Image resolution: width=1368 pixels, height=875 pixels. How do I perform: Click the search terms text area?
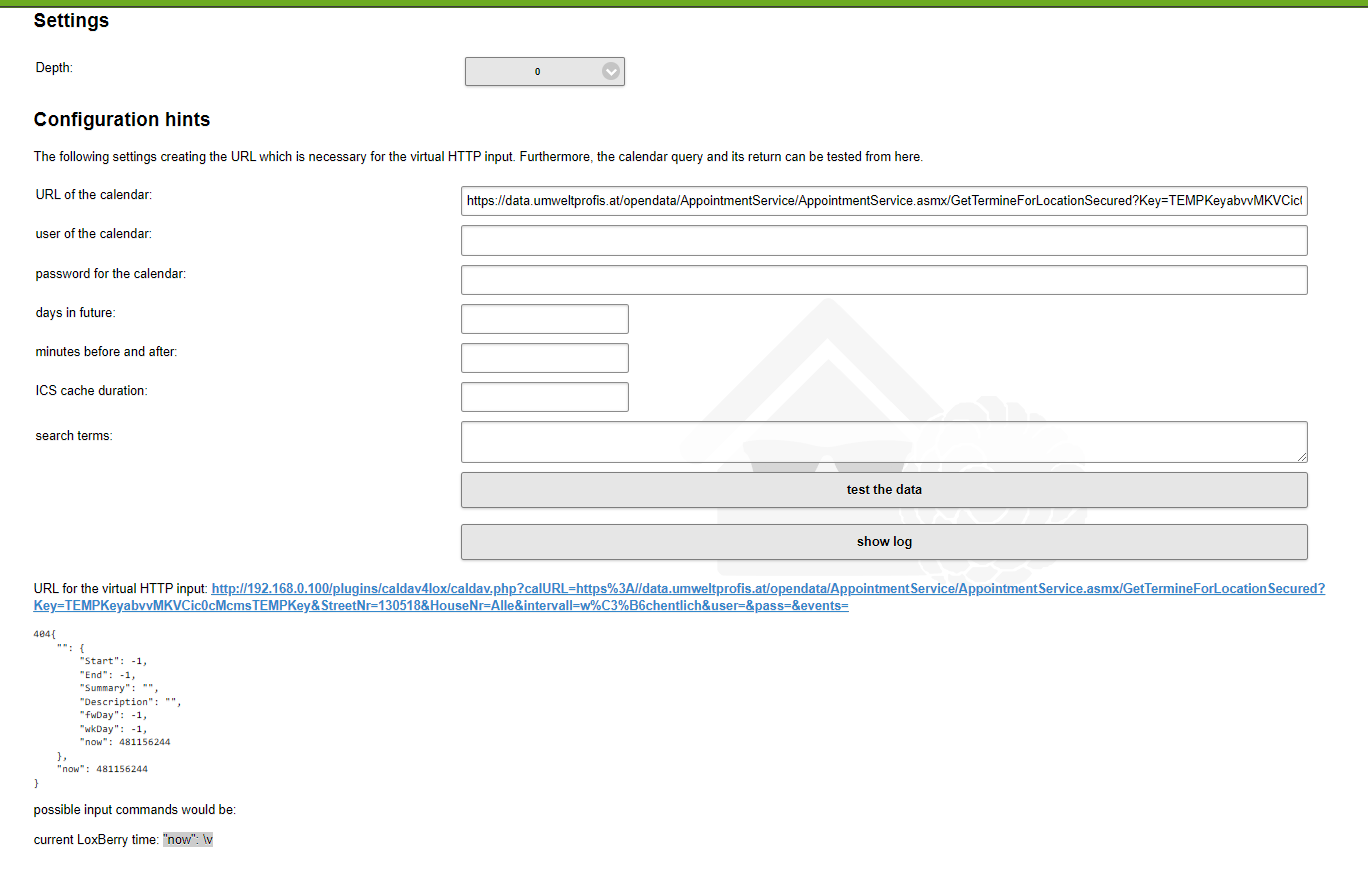pos(884,442)
